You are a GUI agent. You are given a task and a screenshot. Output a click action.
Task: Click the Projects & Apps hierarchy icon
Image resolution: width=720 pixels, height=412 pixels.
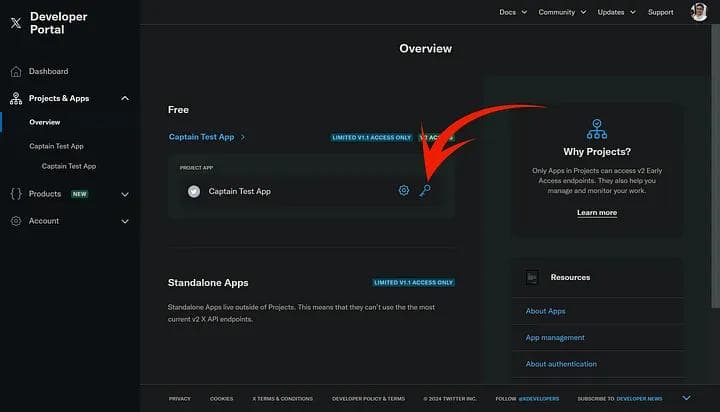(x=16, y=98)
